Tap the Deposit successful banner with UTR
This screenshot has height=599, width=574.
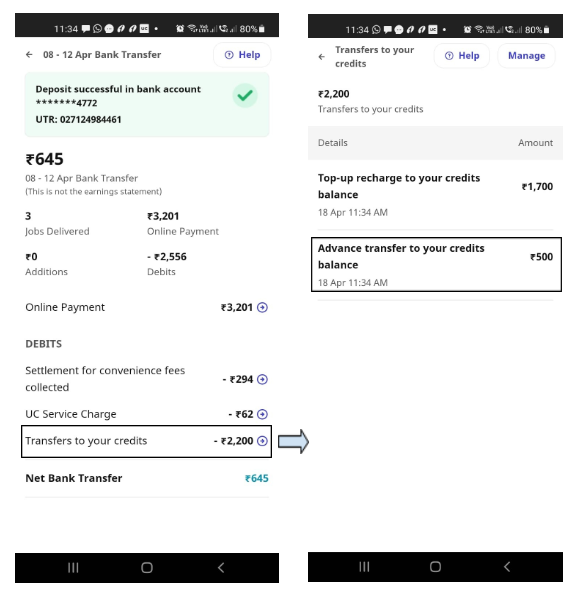click(x=147, y=104)
